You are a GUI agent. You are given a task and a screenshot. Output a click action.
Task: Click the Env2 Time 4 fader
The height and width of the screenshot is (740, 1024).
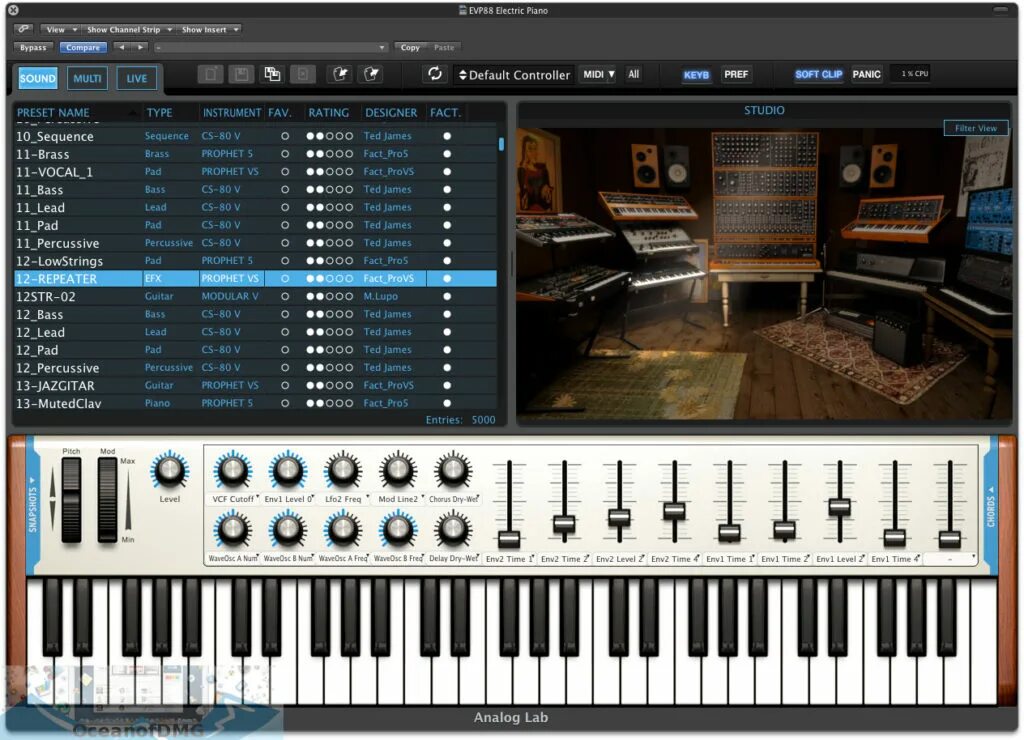pos(675,509)
